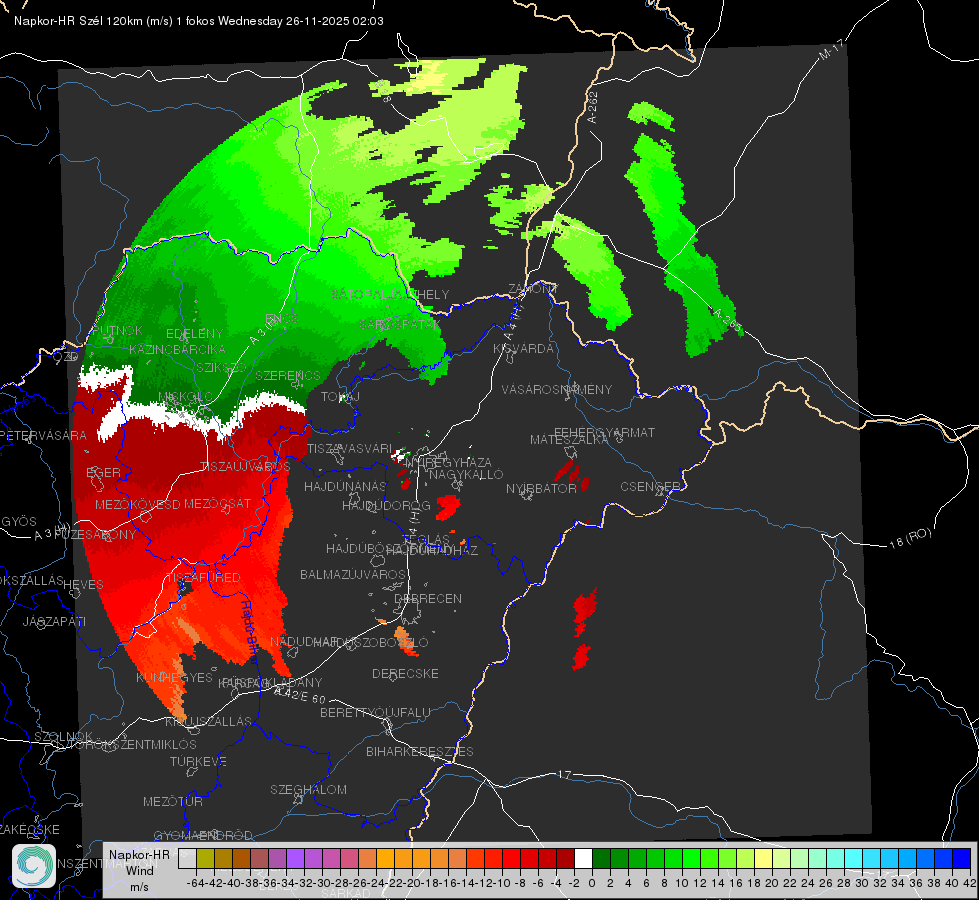Click the MEZOTUR town label

[x=173, y=801]
